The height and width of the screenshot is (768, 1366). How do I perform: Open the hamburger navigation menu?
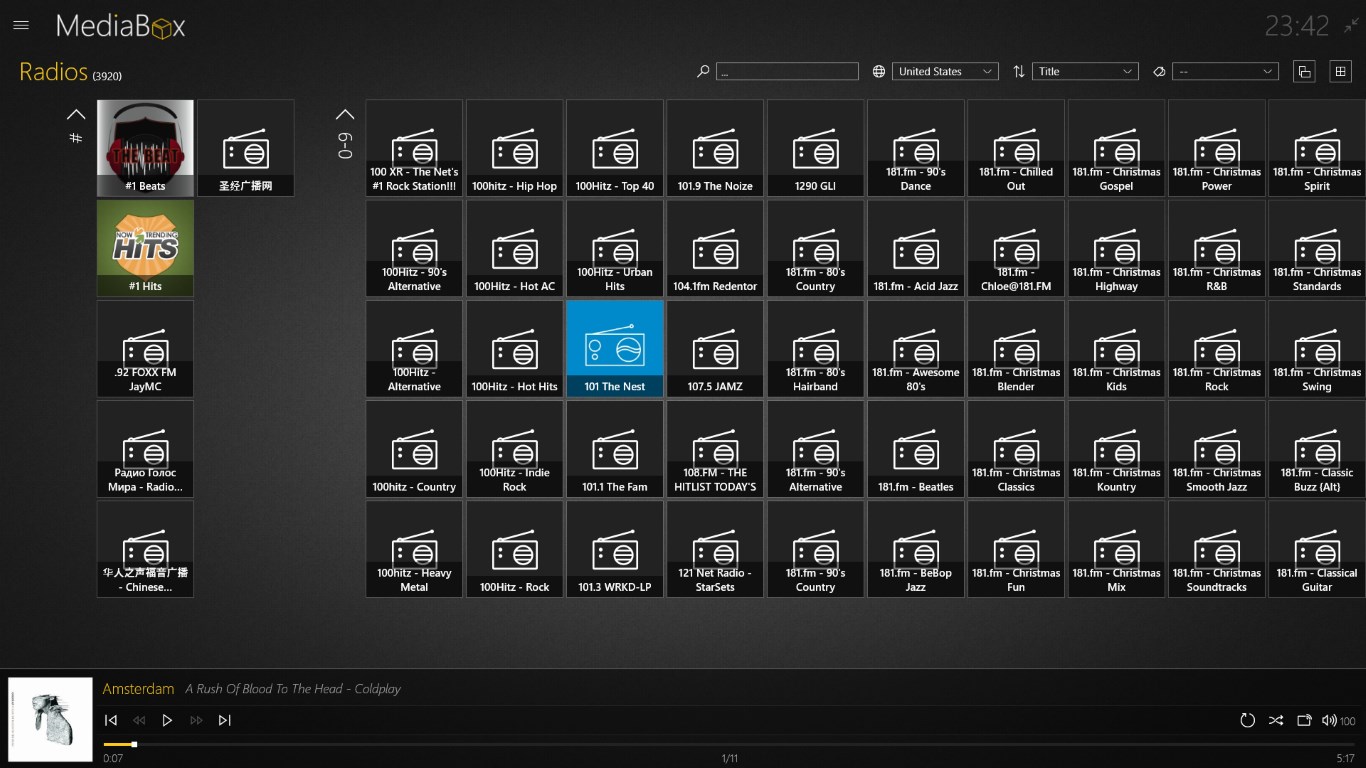click(21, 25)
